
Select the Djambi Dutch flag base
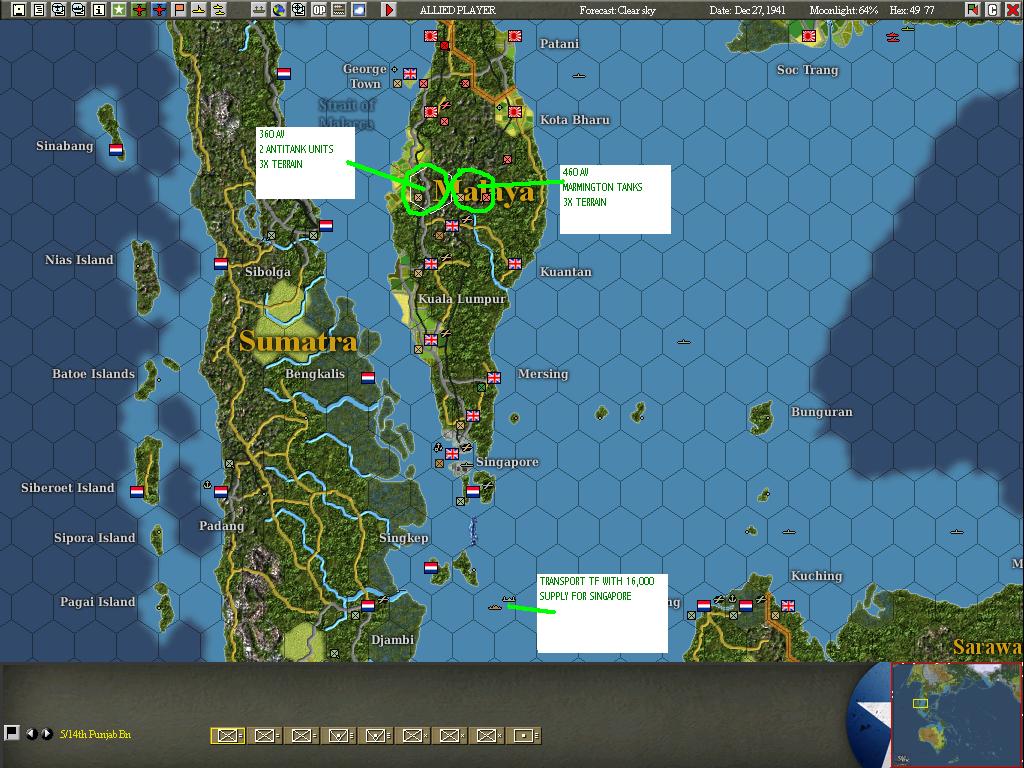coord(368,605)
